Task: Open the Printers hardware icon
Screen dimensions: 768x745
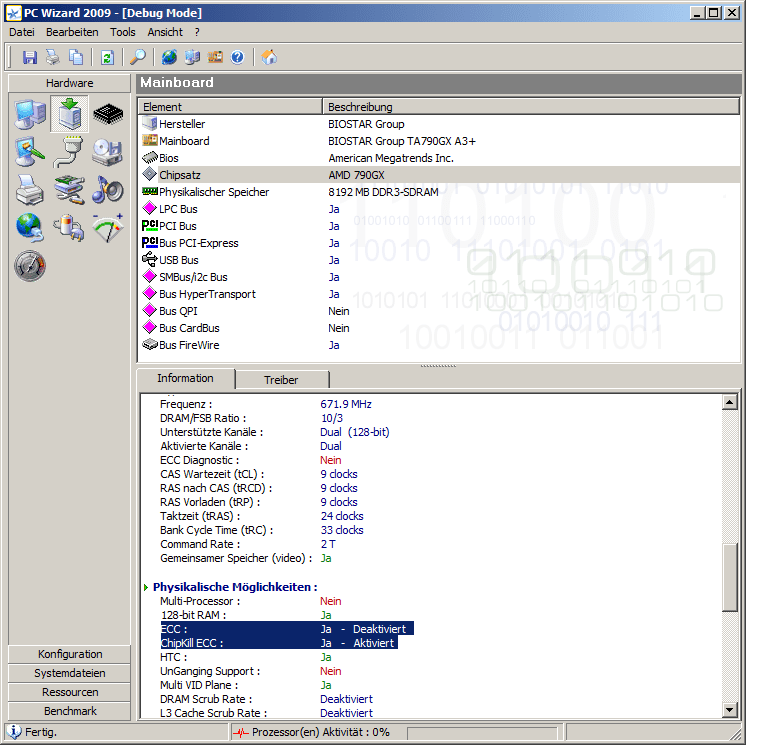Action: click(30, 190)
